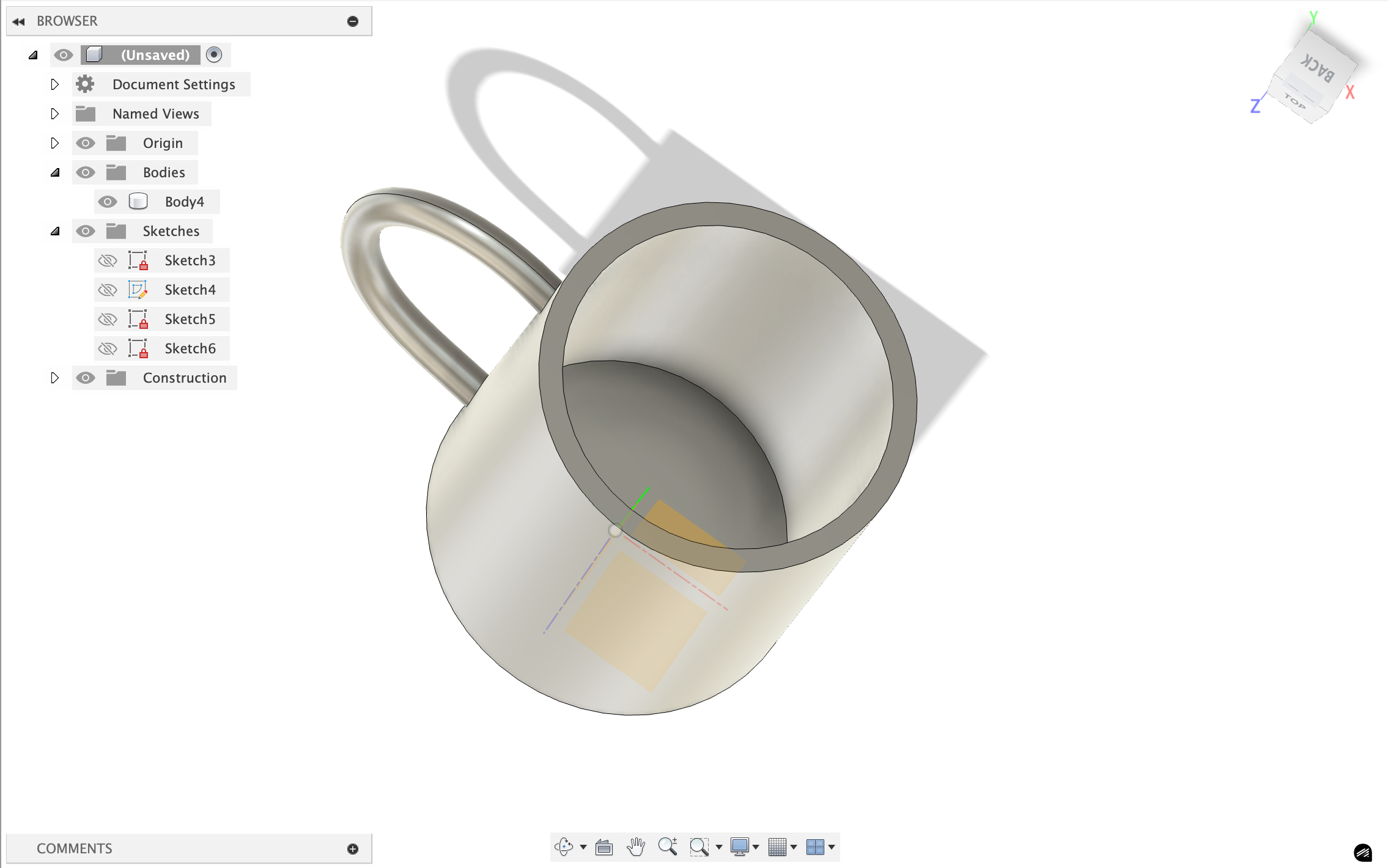Hide Body4 using its eye toggle
The image size is (1388, 868).
click(x=108, y=201)
